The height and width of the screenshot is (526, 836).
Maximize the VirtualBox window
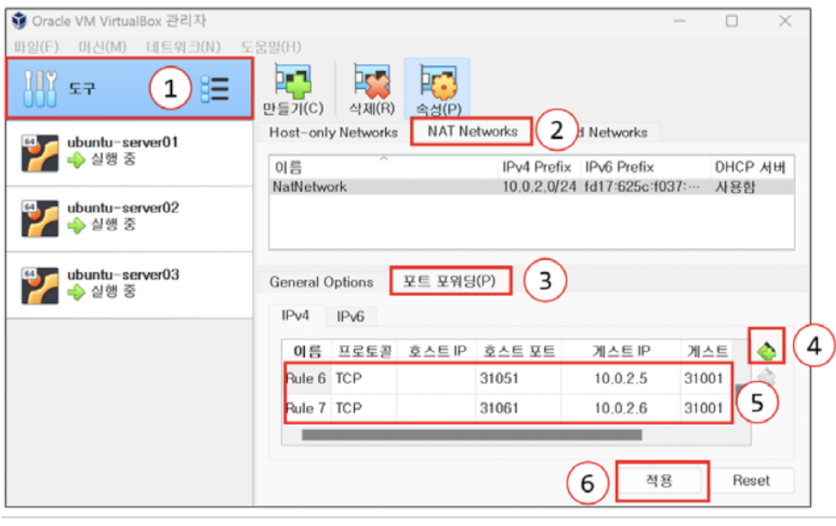click(732, 21)
